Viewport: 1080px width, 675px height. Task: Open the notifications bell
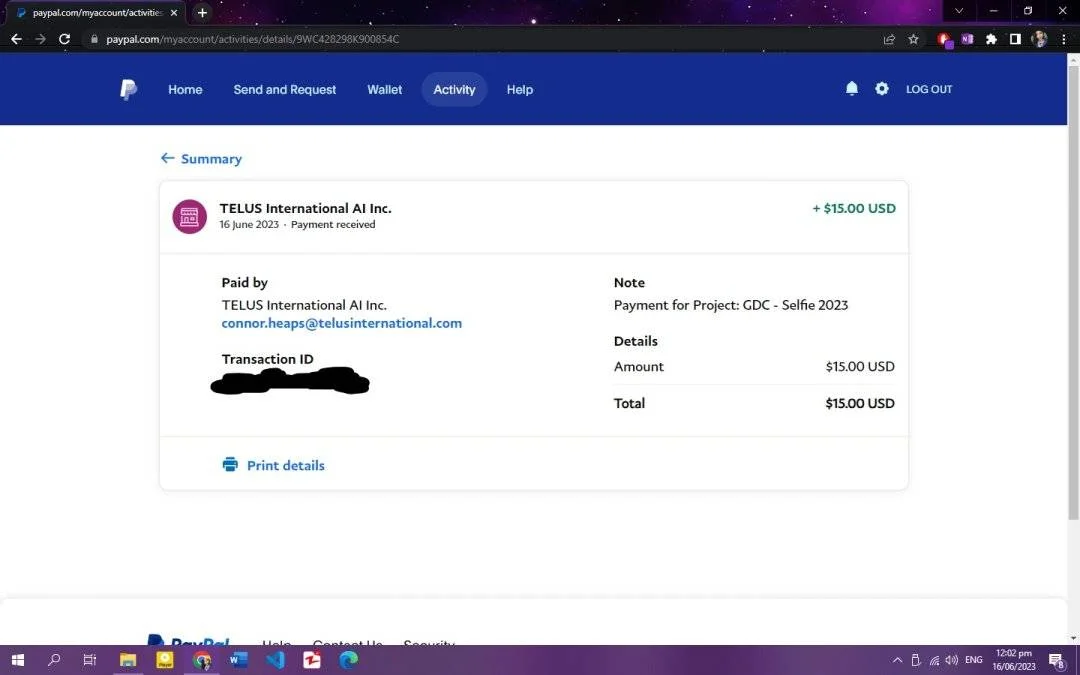pos(852,88)
